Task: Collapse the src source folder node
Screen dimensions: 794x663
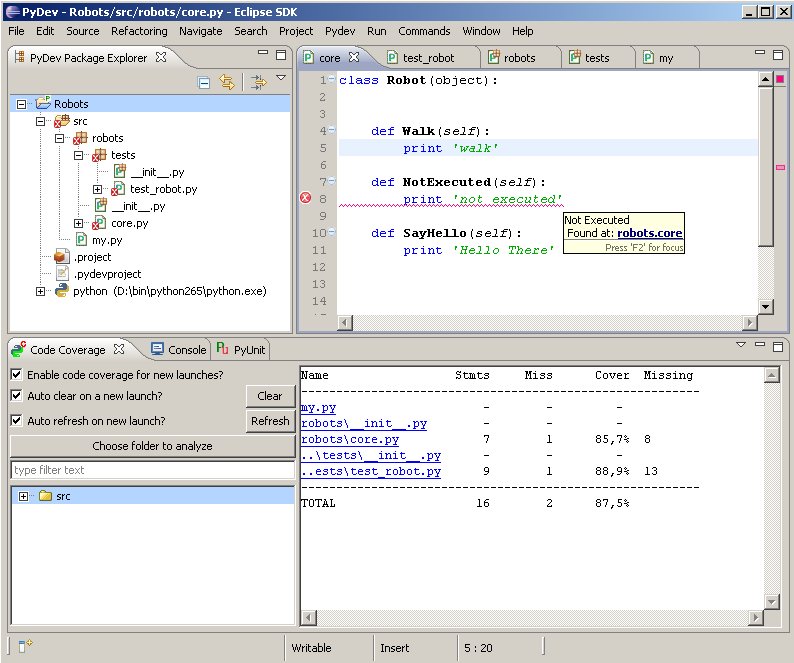Action: [41, 122]
